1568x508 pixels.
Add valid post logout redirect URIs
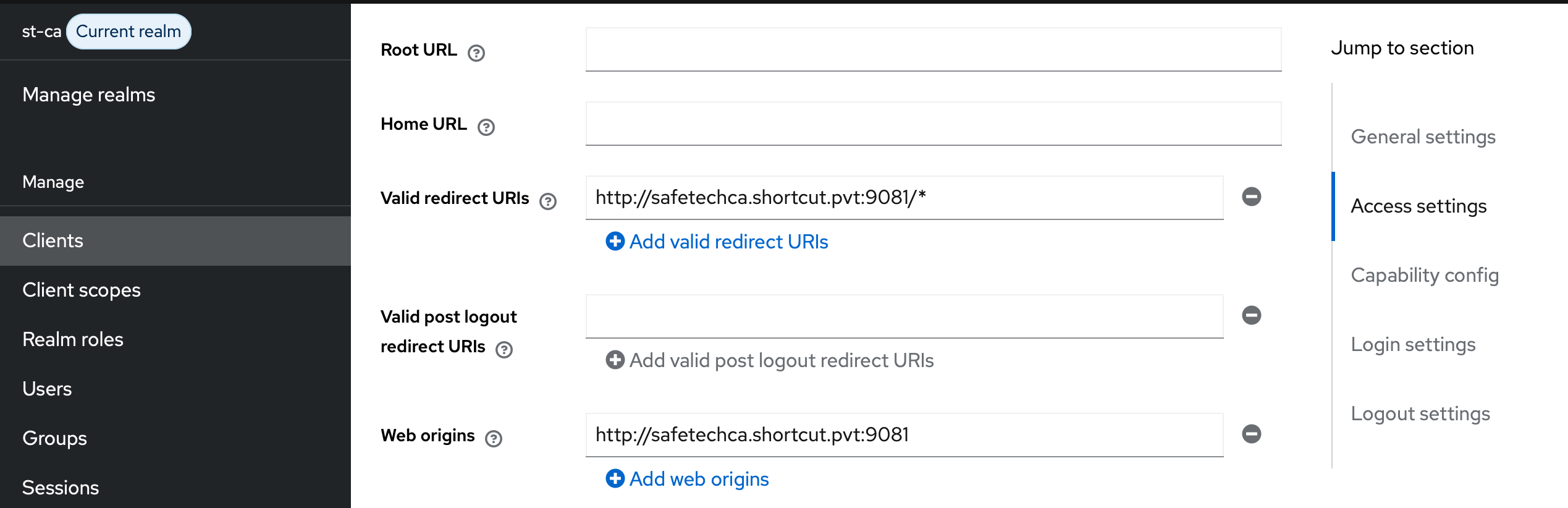[770, 360]
